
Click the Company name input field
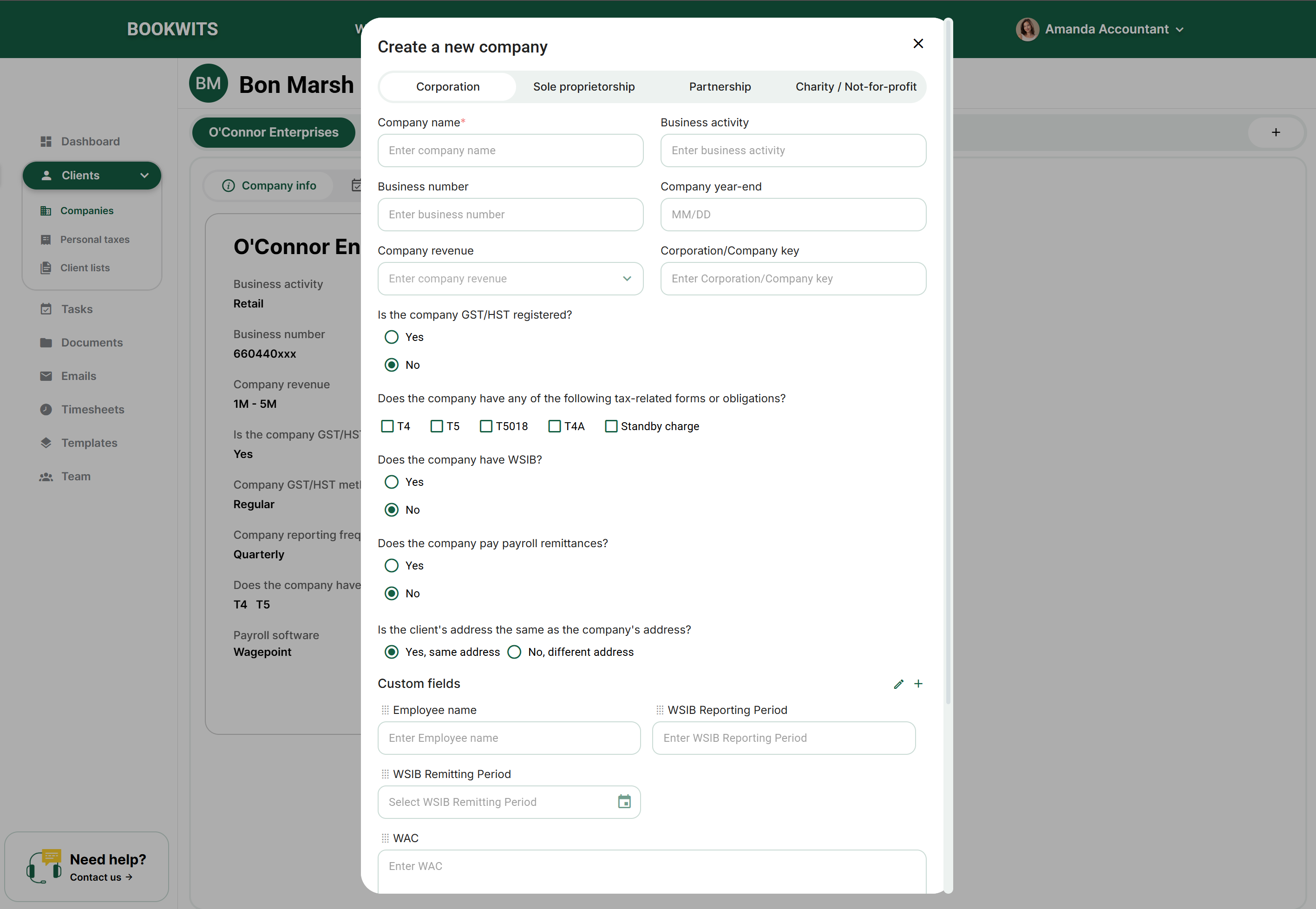(510, 150)
